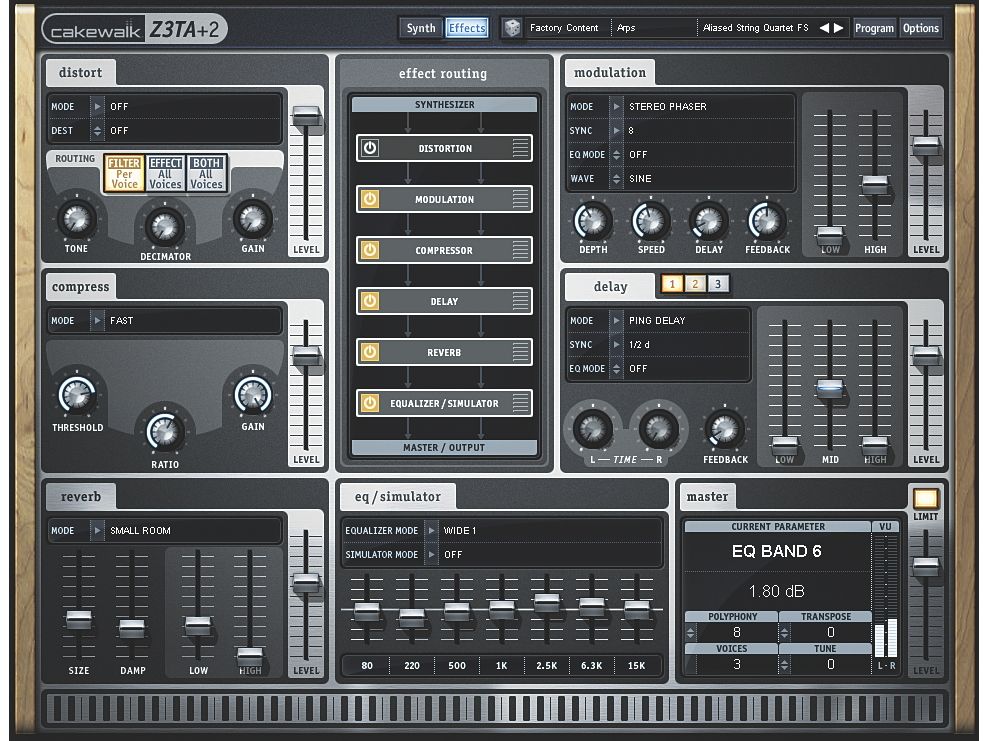Open delay MODE dropdown
The width and height of the screenshot is (988, 741).
coord(616,320)
